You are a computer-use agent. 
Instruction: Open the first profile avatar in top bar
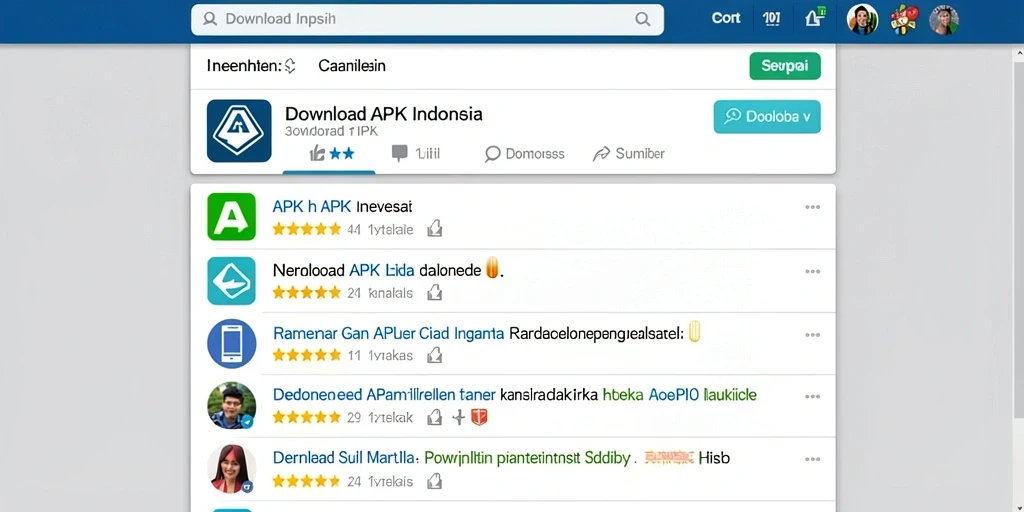(x=862, y=20)
